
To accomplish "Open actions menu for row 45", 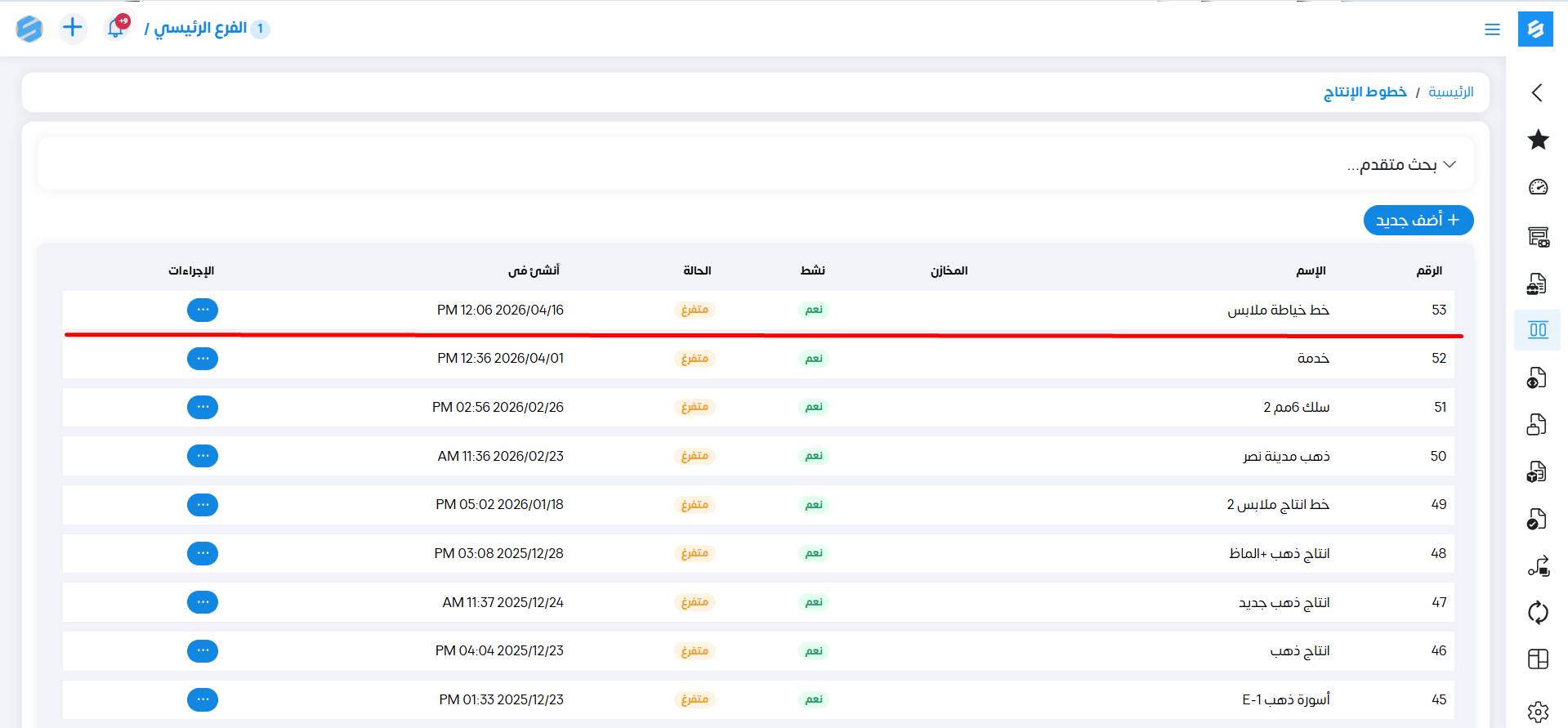I will click(x=203, y=699).
